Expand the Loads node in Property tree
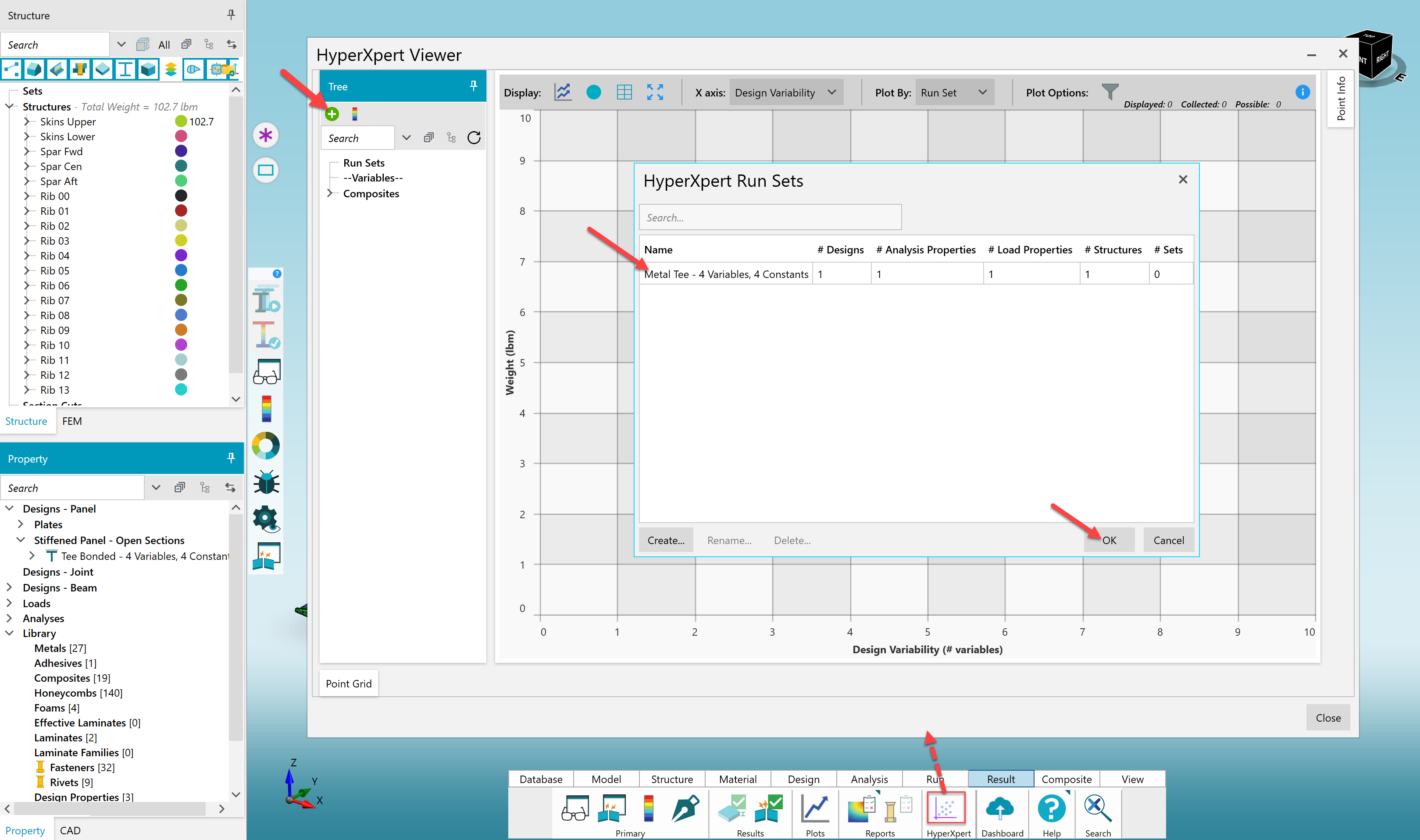Screen dimensions: 1420x840 (x=10, y=603)
